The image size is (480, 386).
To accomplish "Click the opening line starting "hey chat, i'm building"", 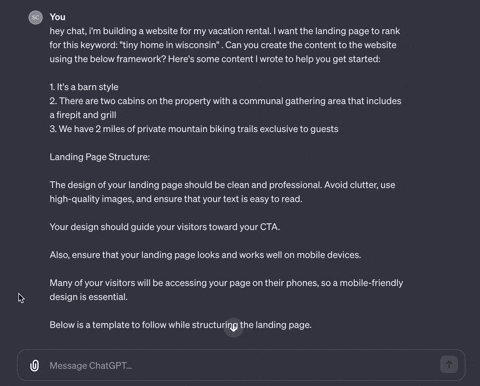I will click(x=225, y=31).
